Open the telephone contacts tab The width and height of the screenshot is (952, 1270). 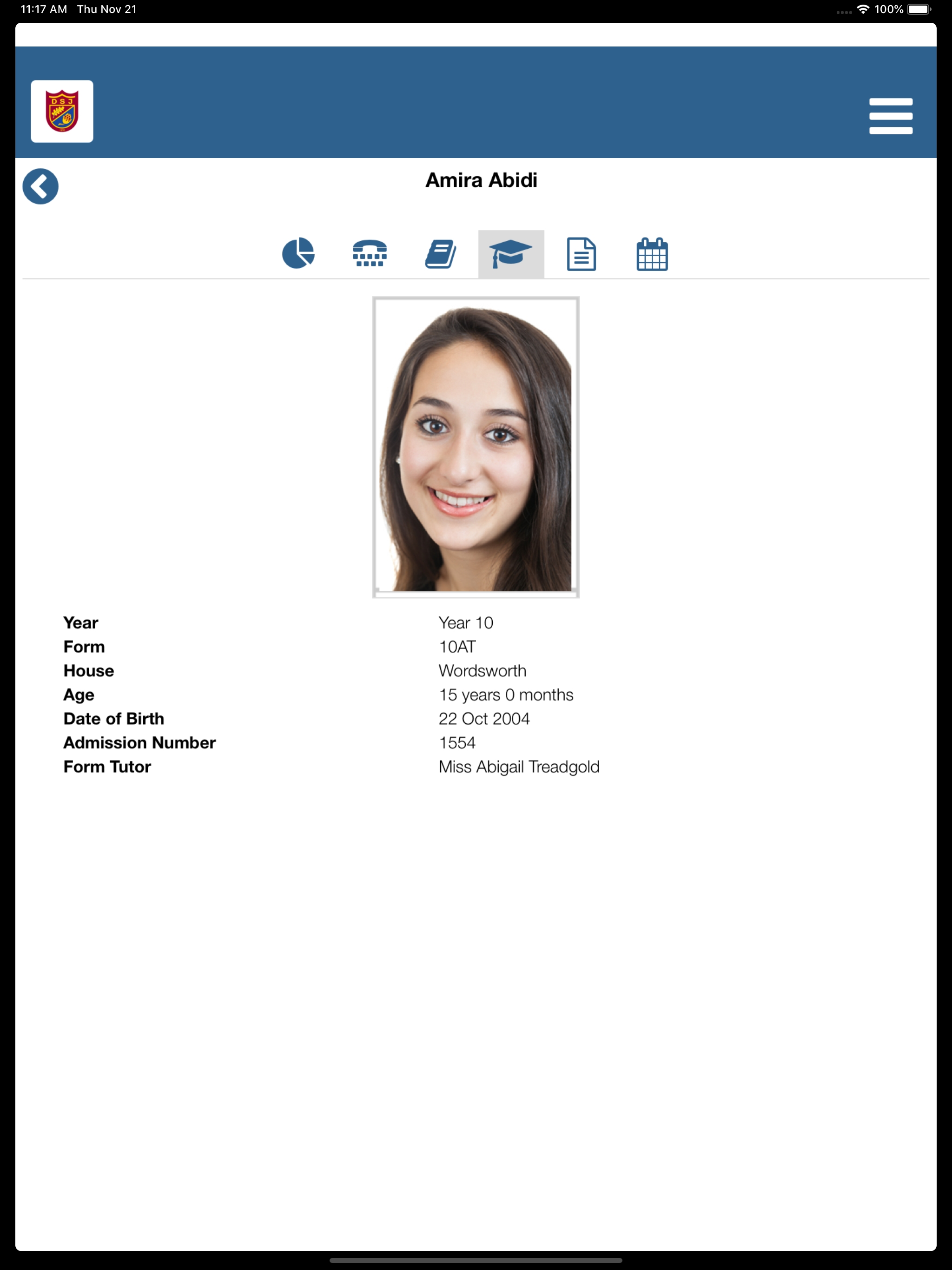point(369,253)
